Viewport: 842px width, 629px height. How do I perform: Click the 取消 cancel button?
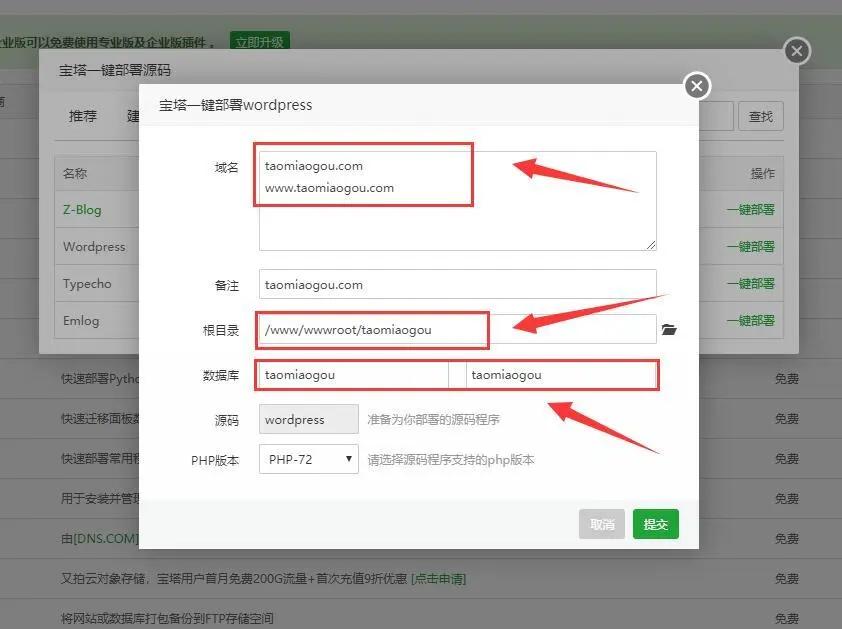click(x=602, y=524)
